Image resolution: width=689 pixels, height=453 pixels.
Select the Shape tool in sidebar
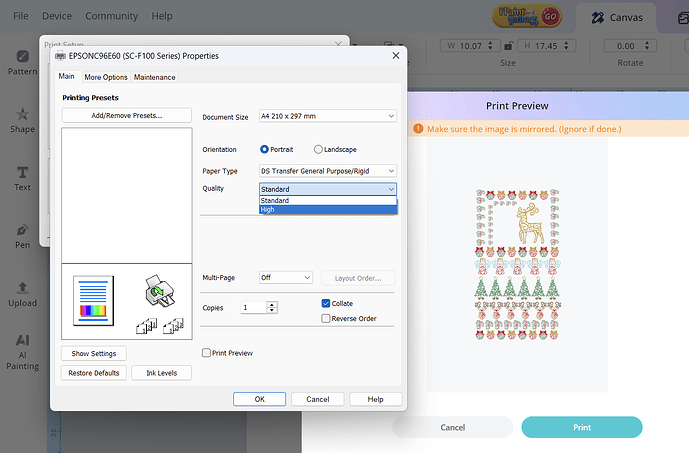22,120
